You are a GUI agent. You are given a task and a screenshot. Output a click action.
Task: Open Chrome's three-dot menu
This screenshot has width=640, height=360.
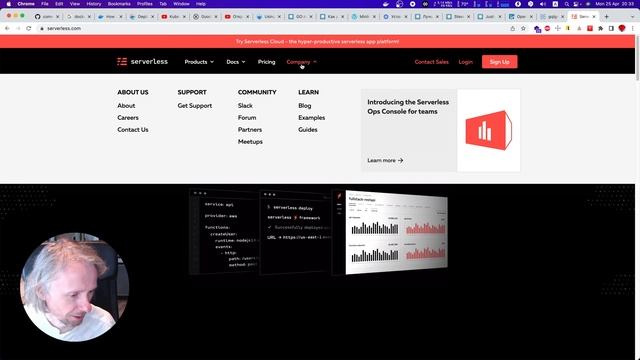pos(633,29)
